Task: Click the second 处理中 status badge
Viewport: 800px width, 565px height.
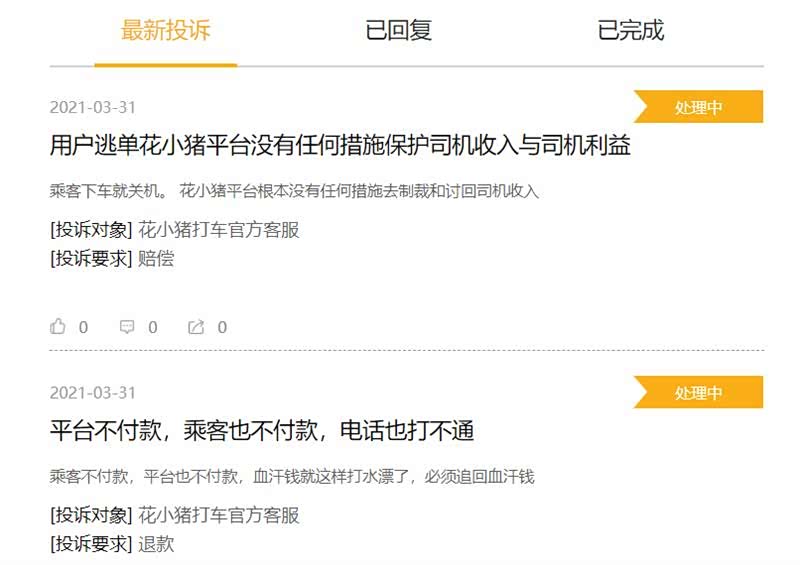Action: (x=698, y=392)
